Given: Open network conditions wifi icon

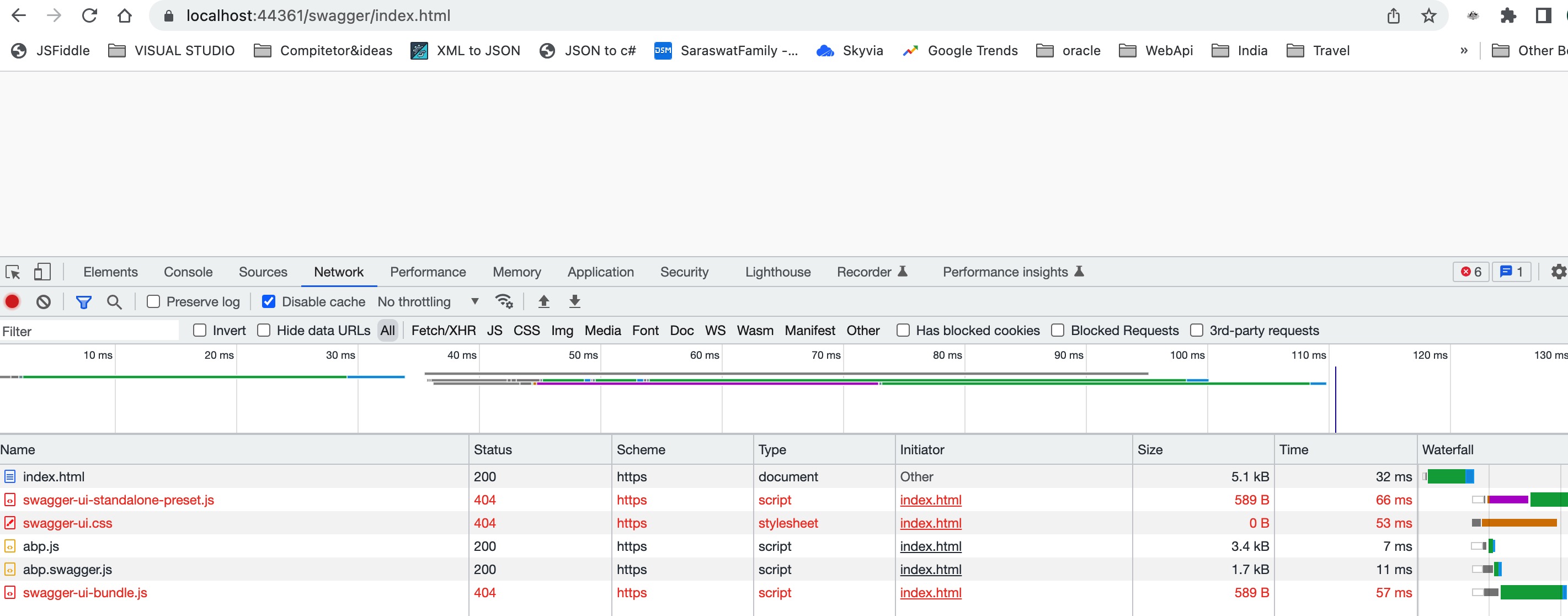Looking at the screenshot, I should pyautogui.click(x=504, y=302).
